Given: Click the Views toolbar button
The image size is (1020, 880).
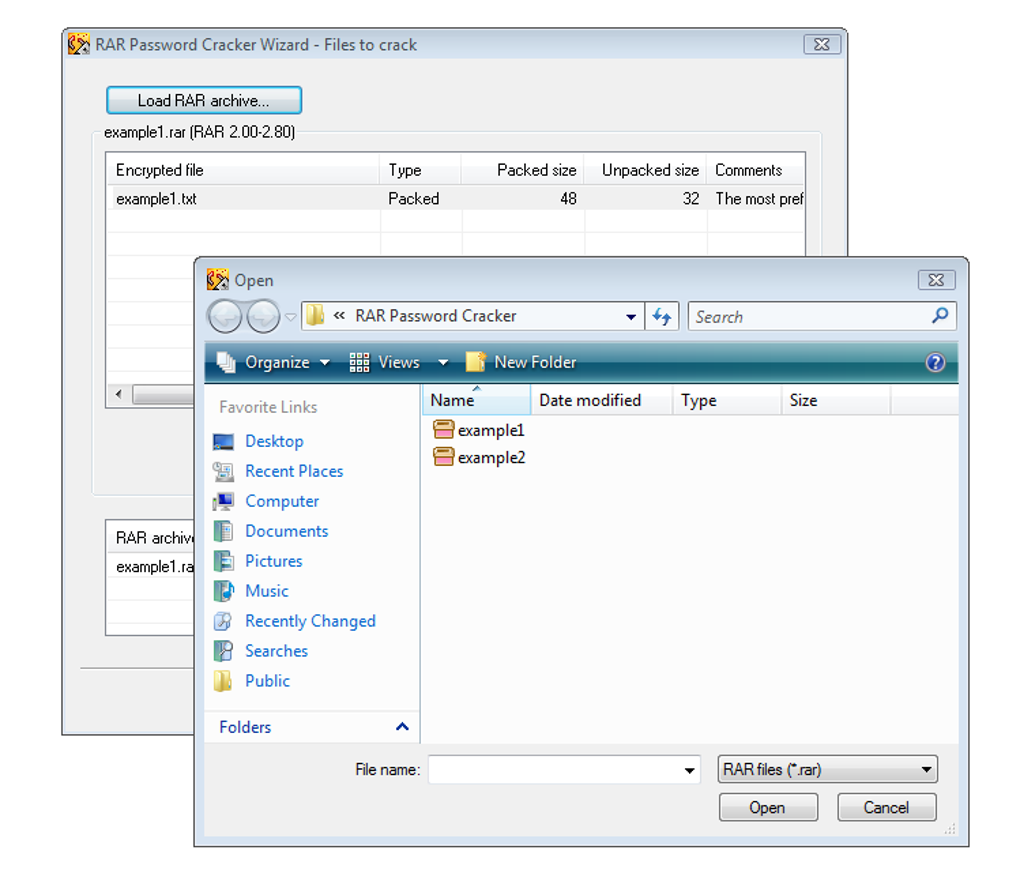Looking at the screenshot, I should (x=384, y=362).
